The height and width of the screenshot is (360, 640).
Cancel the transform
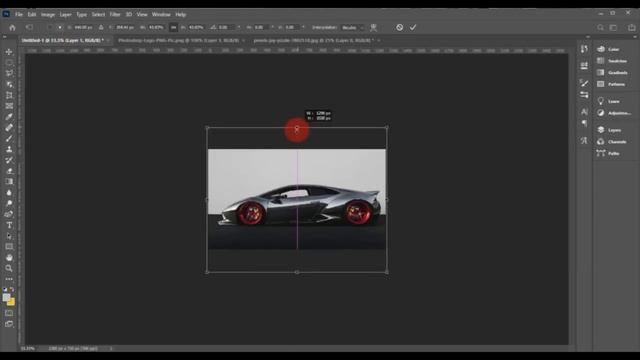pyautogui.click(x=400, y=27)
